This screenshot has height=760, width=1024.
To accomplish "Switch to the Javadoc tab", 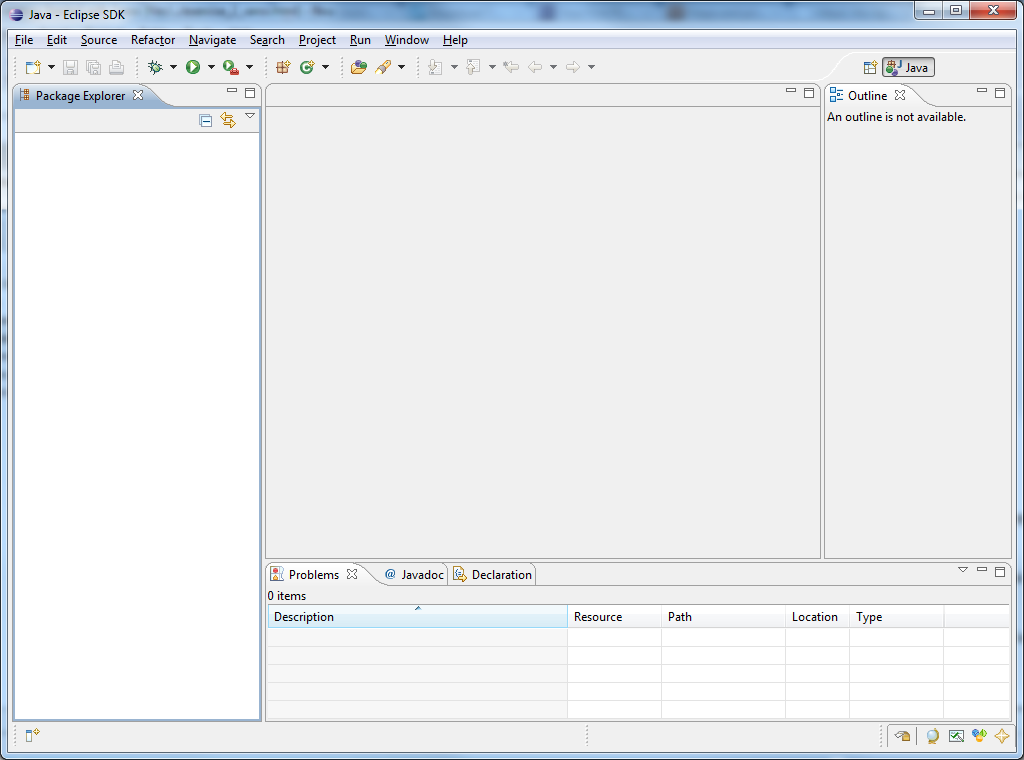I will (x=414, y=575).
